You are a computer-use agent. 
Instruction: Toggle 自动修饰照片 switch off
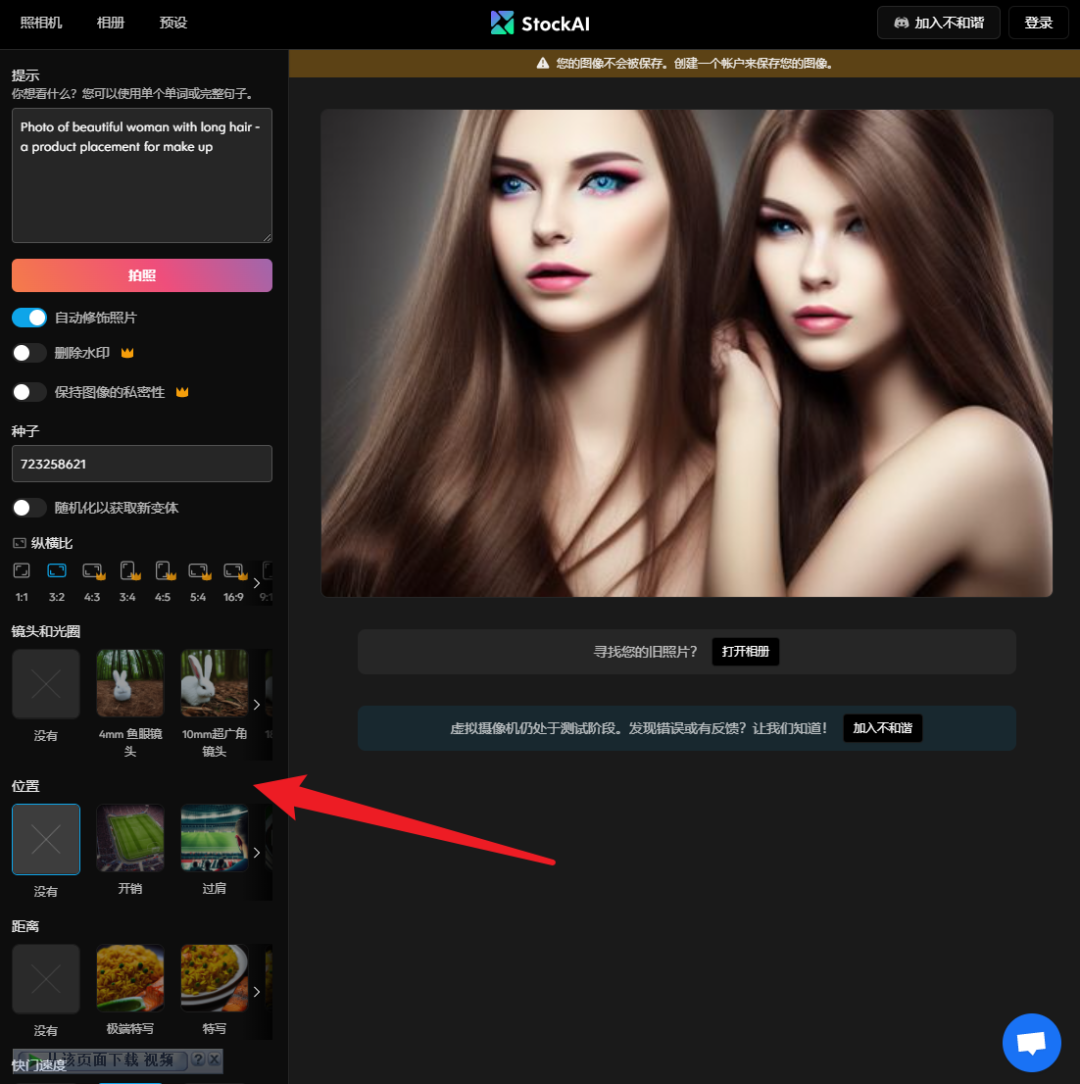(x=29, y=317)
